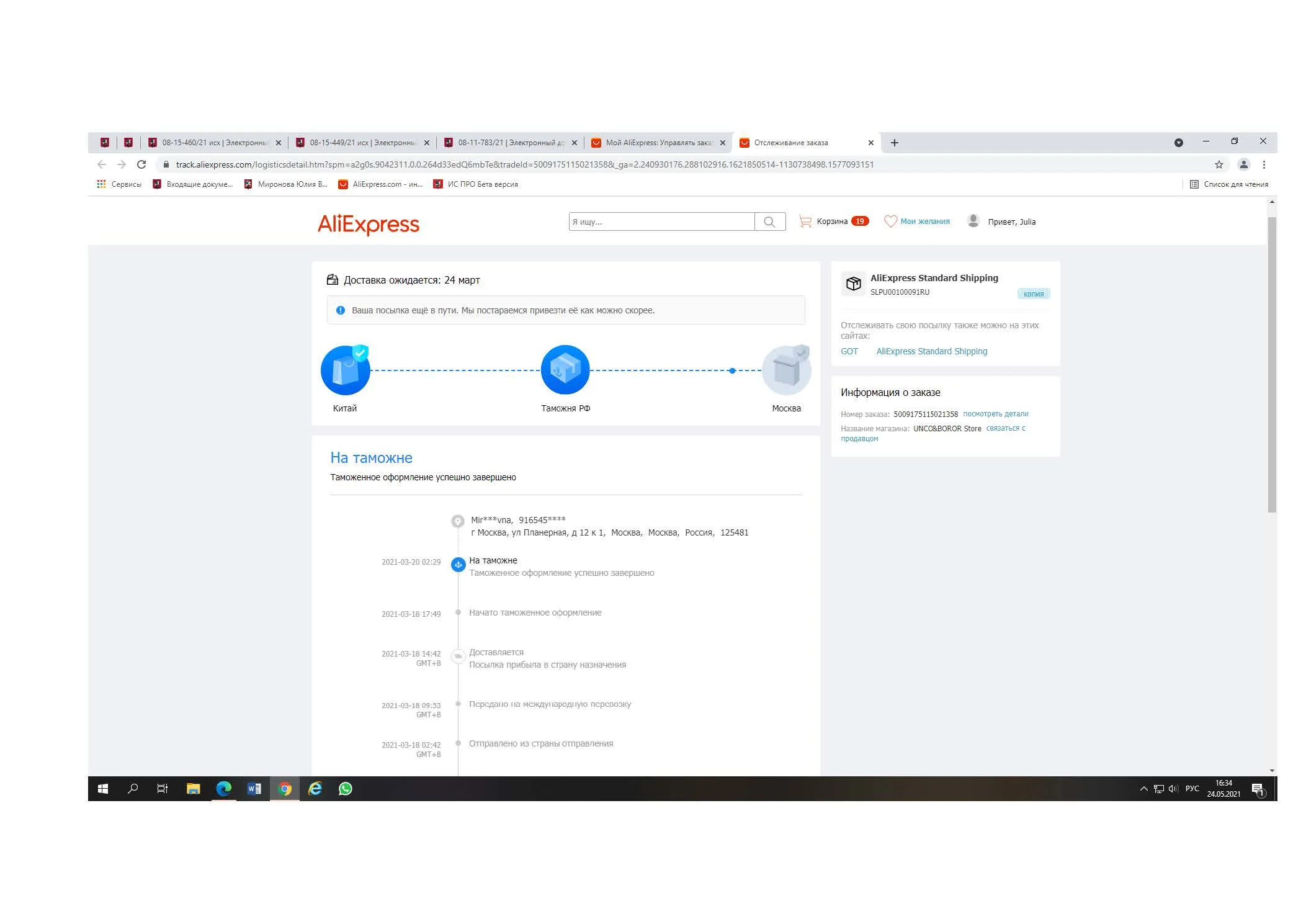Click the Москва delivery stage icon
Image resolution: width=1306 pixels, height=924 pixels.
(x=785, y=370)
